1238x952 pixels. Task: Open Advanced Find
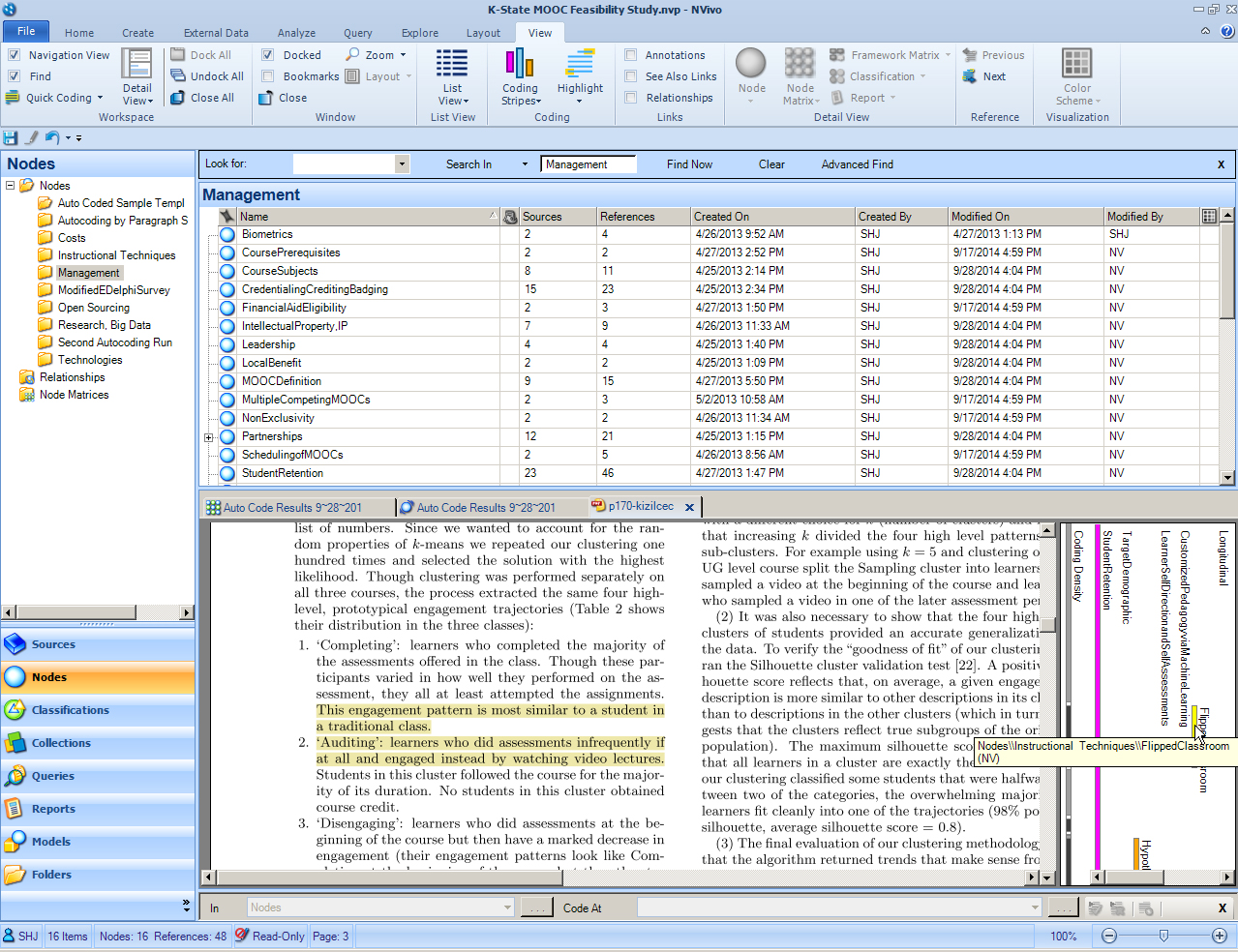tap(857, 164)
